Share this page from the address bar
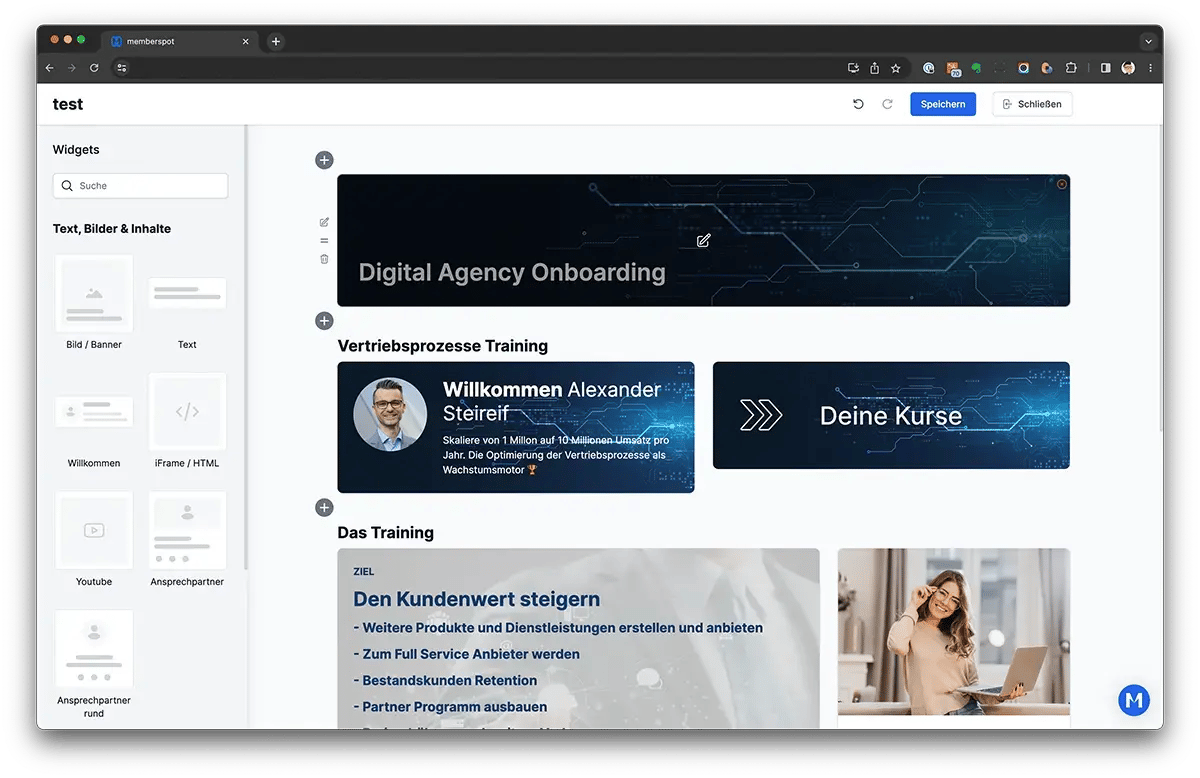 point(874,68)
